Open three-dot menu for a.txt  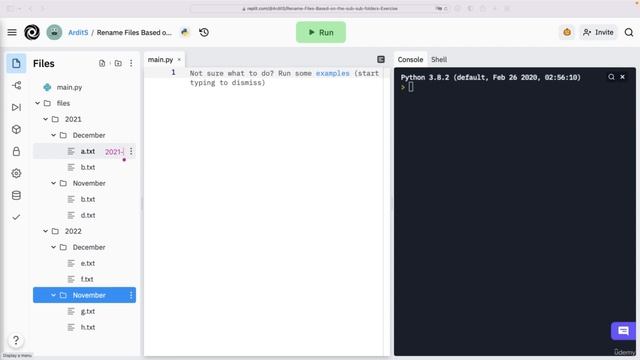[131, 151]
